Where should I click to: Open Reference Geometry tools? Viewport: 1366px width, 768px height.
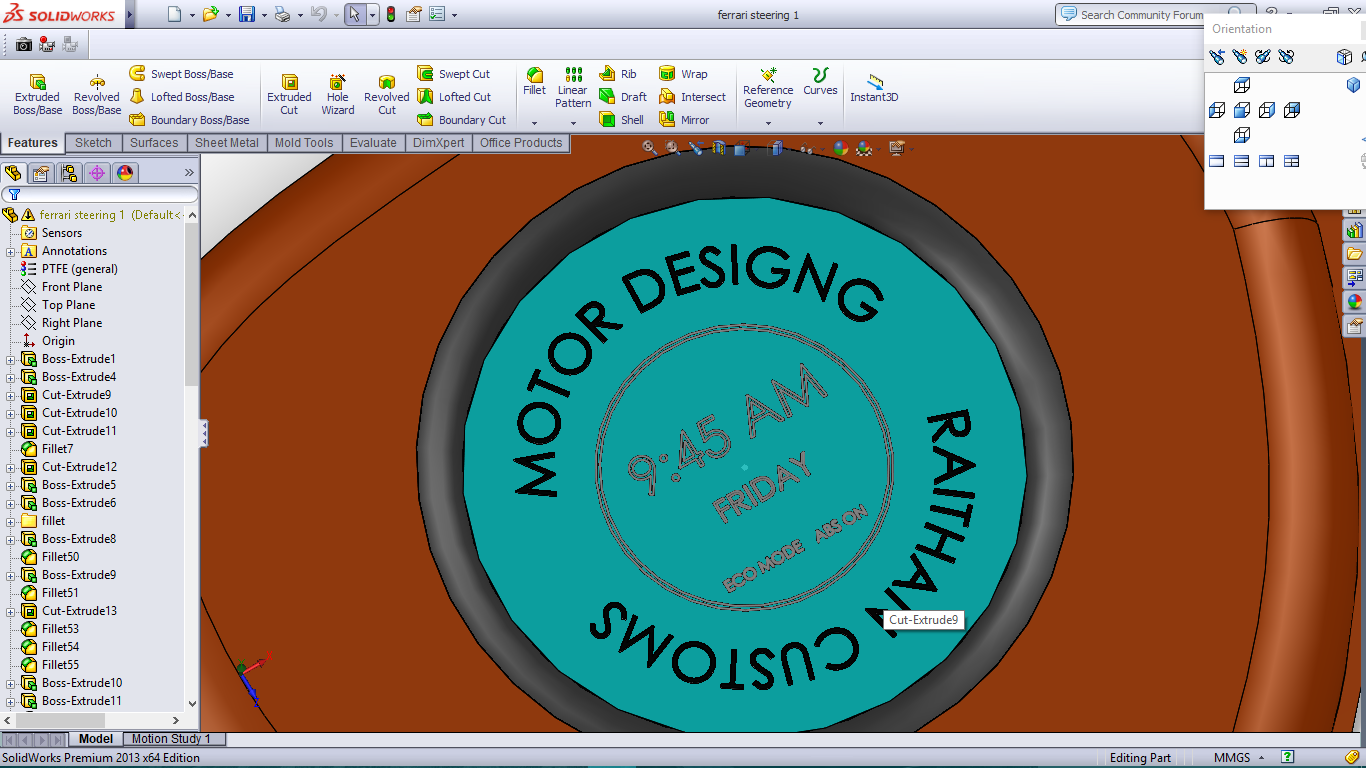pos(768,88)
